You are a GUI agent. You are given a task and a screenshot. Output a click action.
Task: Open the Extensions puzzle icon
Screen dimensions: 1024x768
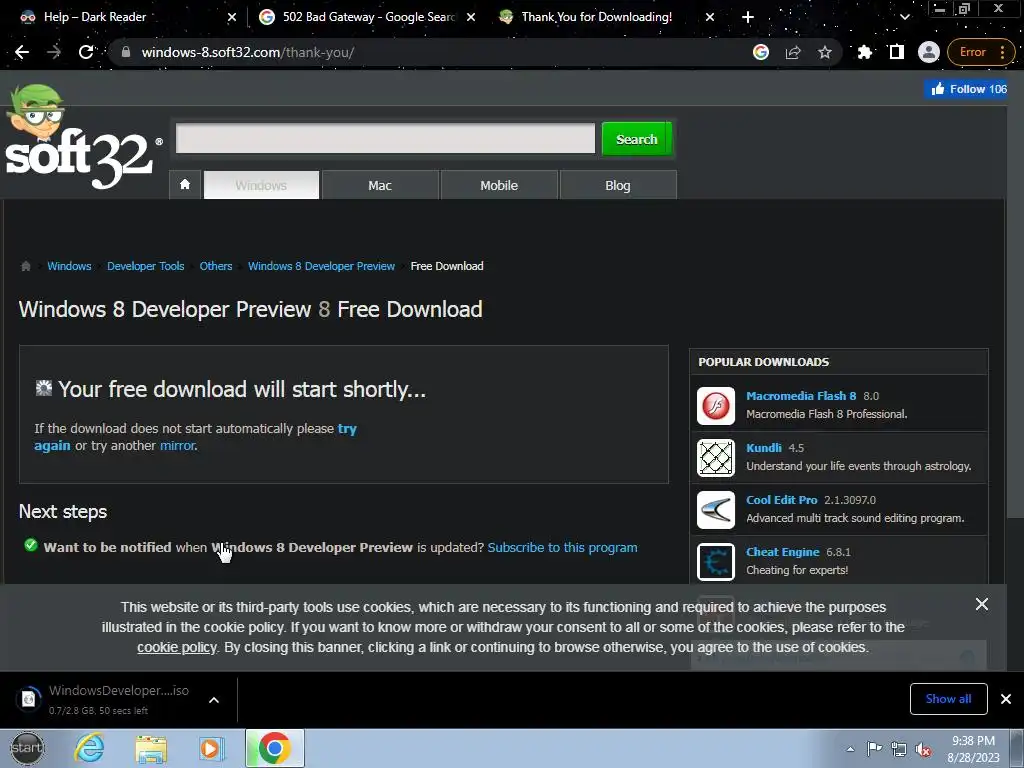tap(865, 52)
